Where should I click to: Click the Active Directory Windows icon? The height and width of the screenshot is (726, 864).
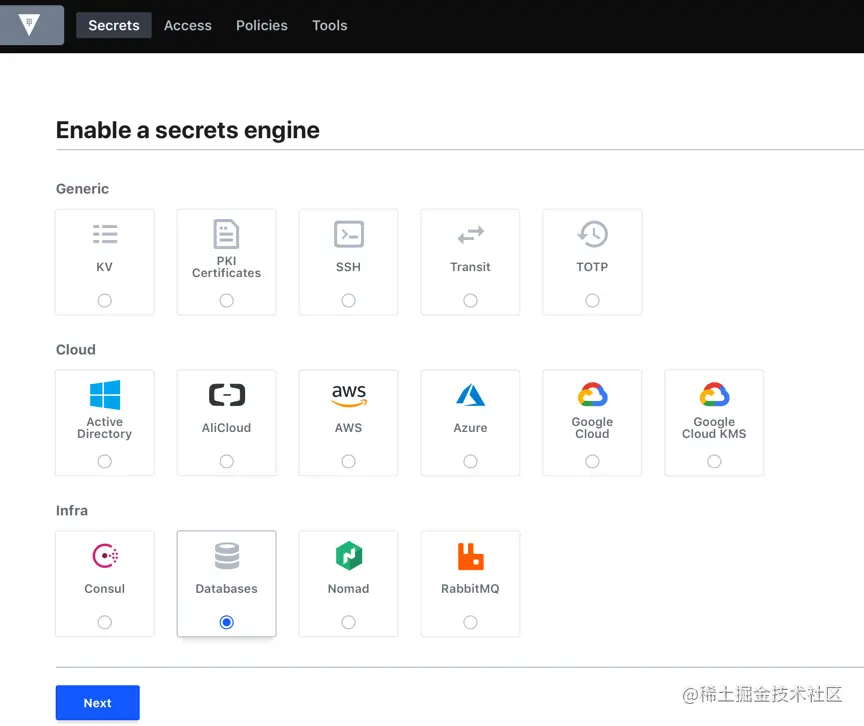coord(105,394)
